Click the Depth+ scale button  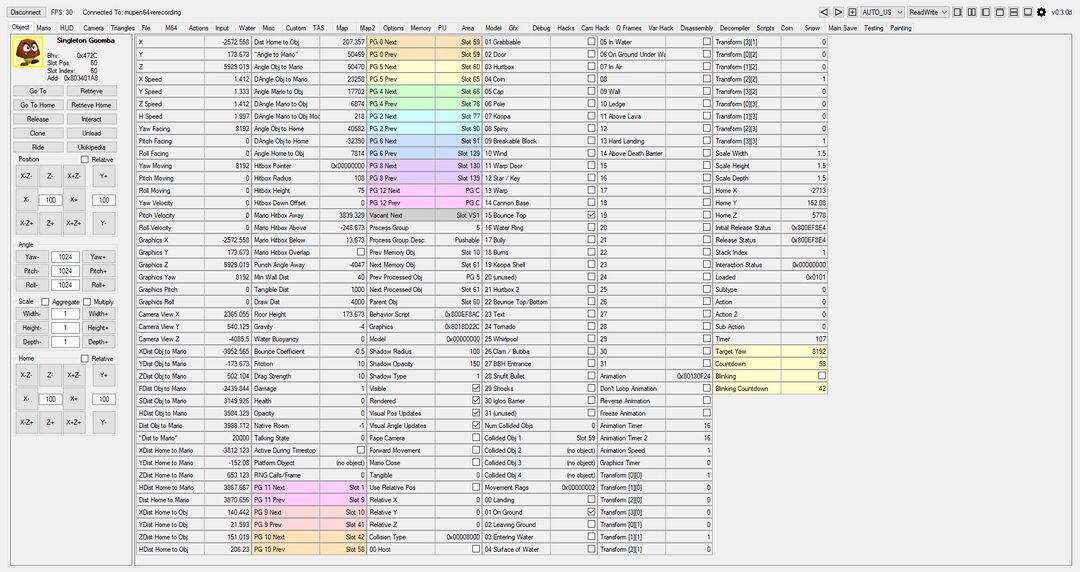pyautogui.click(x=98, y=342)
